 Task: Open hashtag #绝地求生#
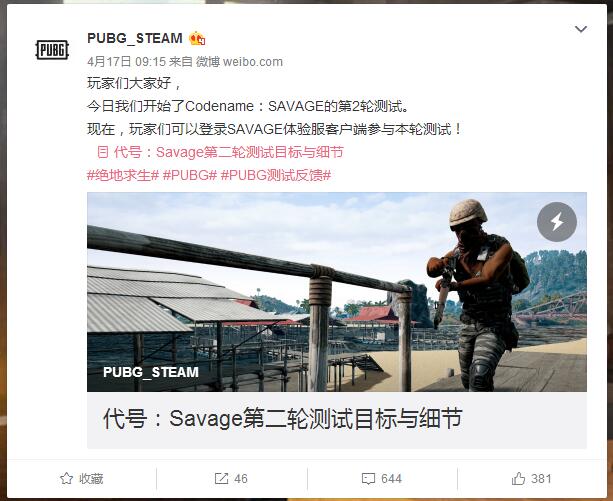tap(123, 175)
